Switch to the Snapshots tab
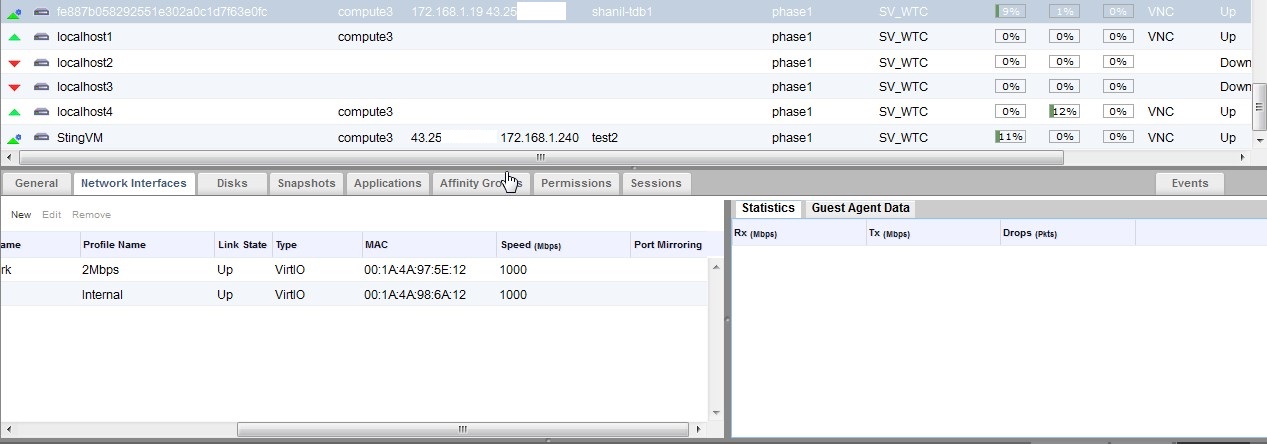 [306, 183]
